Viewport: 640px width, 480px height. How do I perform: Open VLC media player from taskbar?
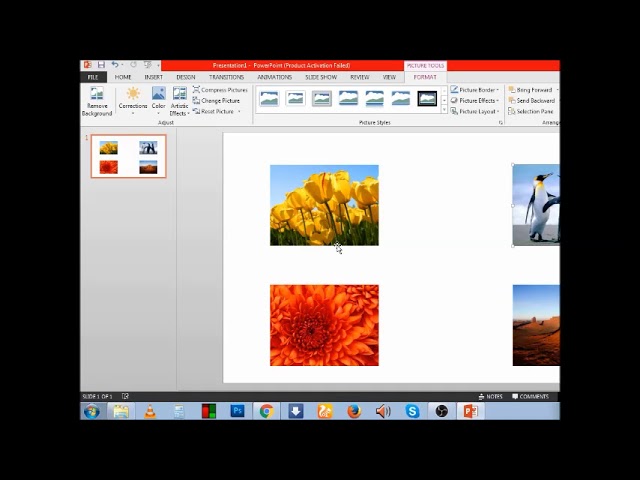pyautogui.click(x=150, y=411)
